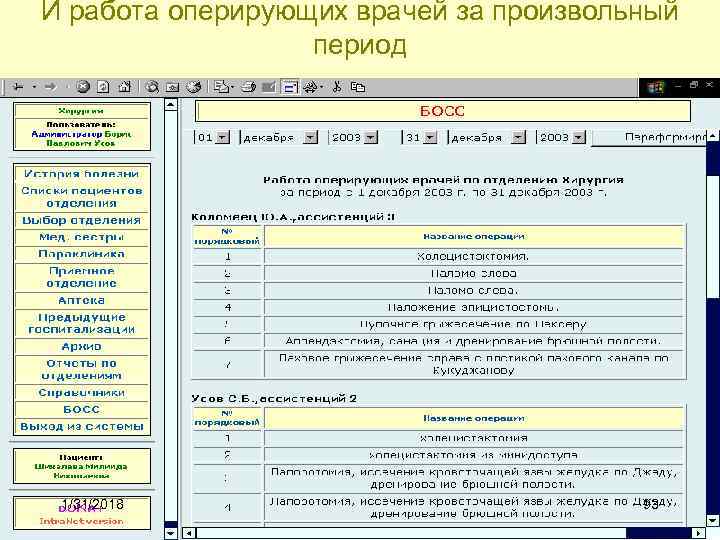Click Администратор Борис Павлович Усов user name
The image size is (720, 540).
tap(81, 138)
